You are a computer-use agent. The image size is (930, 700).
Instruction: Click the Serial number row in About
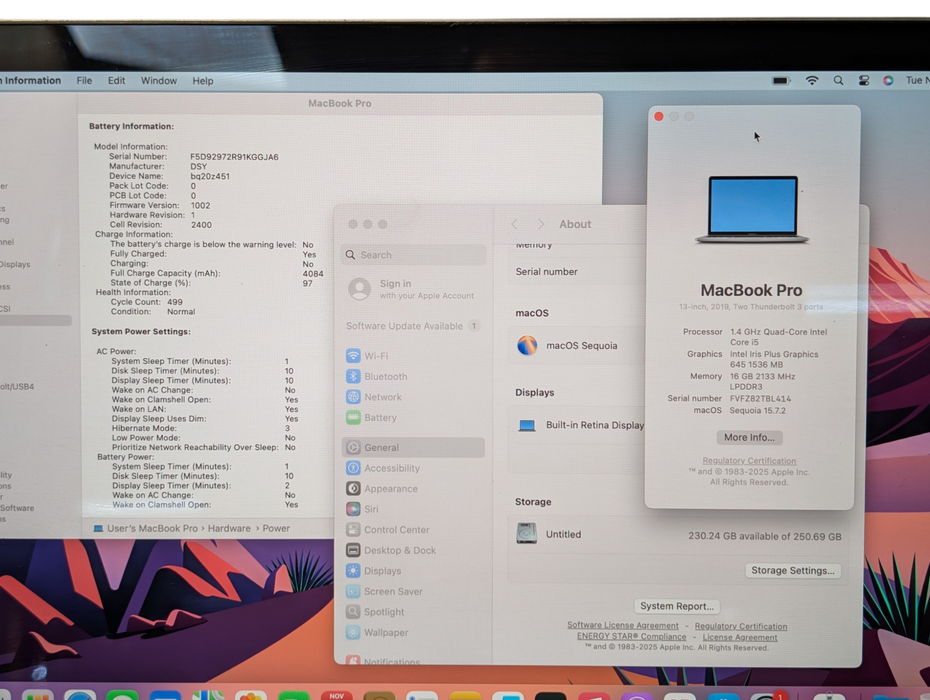578,272
